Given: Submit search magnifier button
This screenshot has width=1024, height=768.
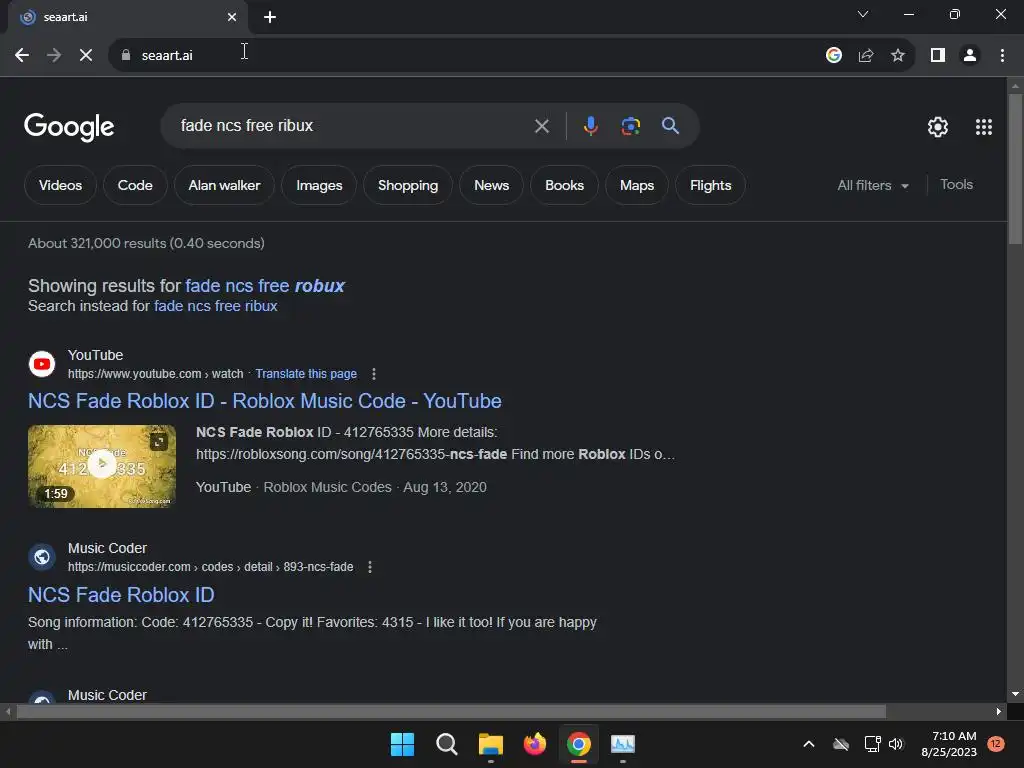Looking at the screenshot, I should [x=670, y=126].
